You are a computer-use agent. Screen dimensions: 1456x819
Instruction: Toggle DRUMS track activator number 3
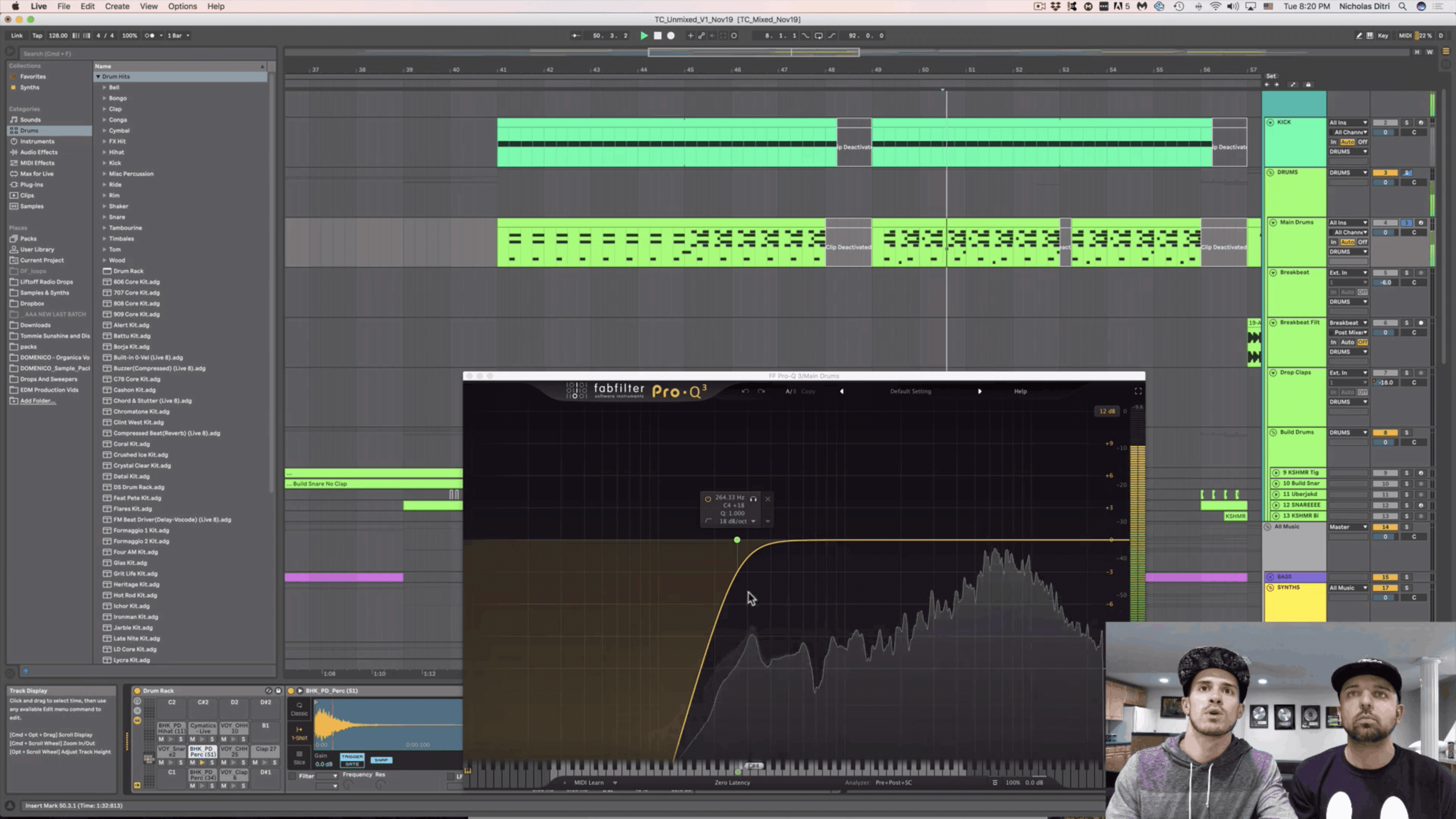[1385, 173]
